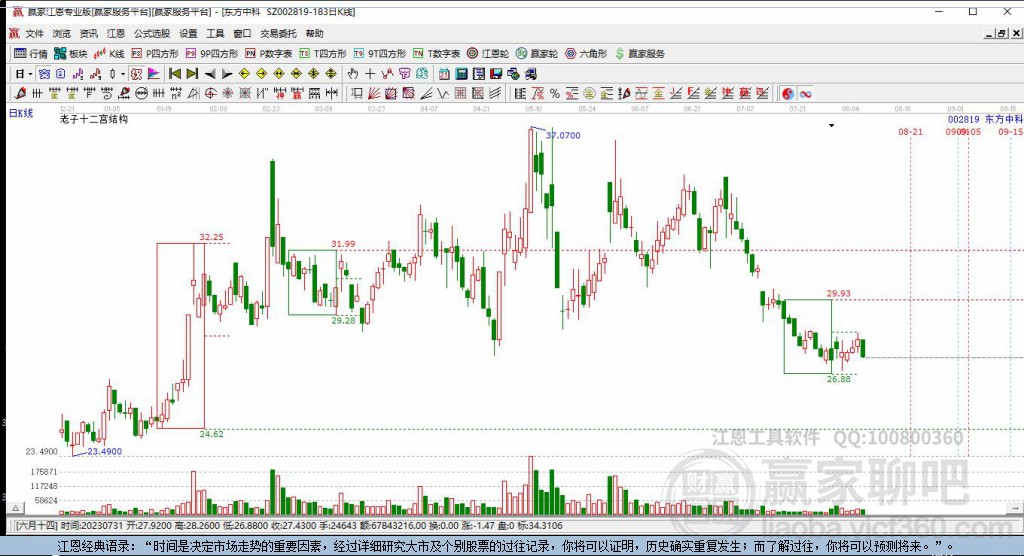1024x556 pixels.
Task: Click the up arrow at status bar left
Action: (x=16, y=508)
